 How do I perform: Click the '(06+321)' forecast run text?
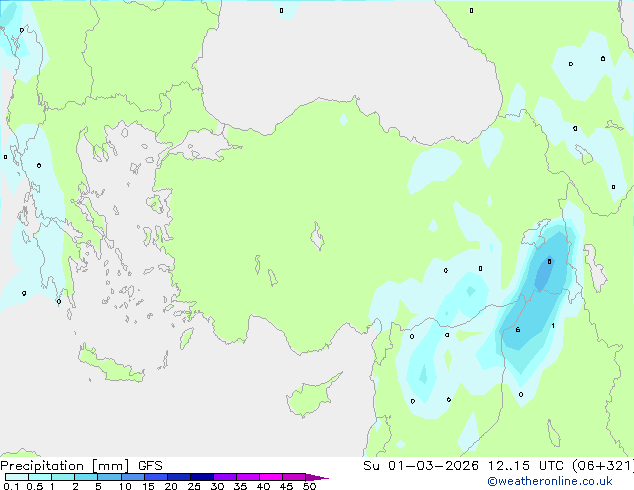pos(602,466)
